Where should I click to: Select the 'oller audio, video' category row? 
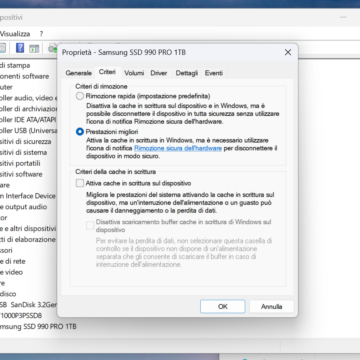click(29, 98)
